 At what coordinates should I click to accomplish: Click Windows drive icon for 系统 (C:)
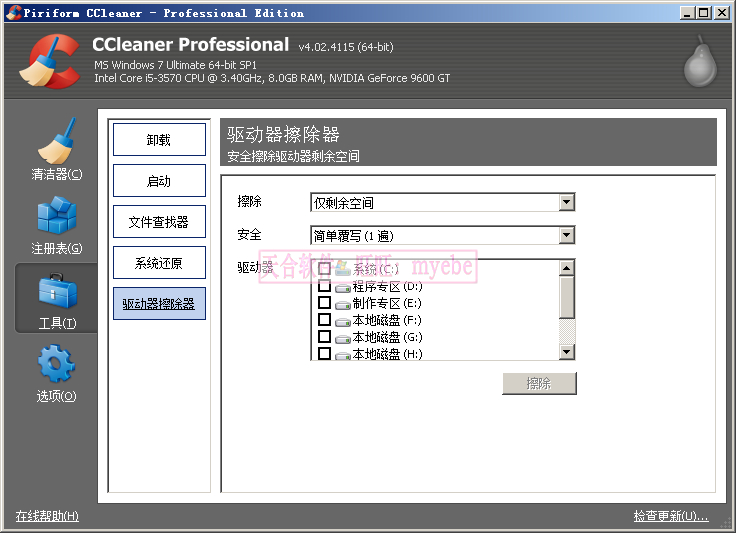pyautogui.click(x=343, y=269)
